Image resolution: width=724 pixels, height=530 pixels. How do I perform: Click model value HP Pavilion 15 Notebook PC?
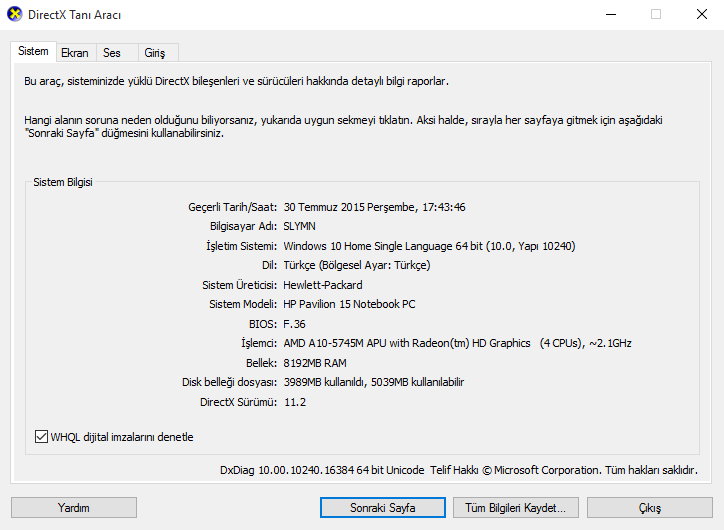coord(349,304)
